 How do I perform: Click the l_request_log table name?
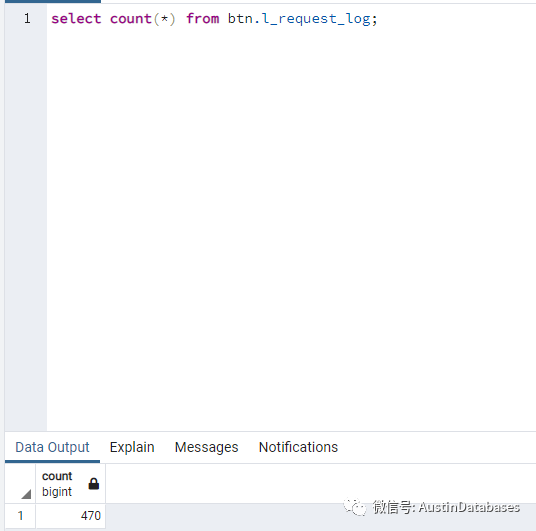tap(317, 19)
